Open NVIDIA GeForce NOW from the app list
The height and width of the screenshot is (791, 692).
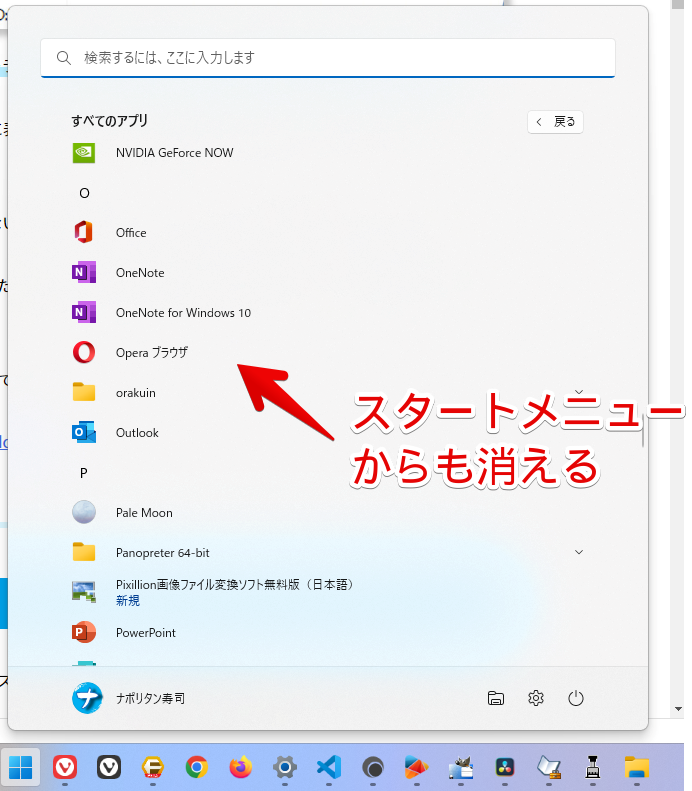[x=328, y=153]
